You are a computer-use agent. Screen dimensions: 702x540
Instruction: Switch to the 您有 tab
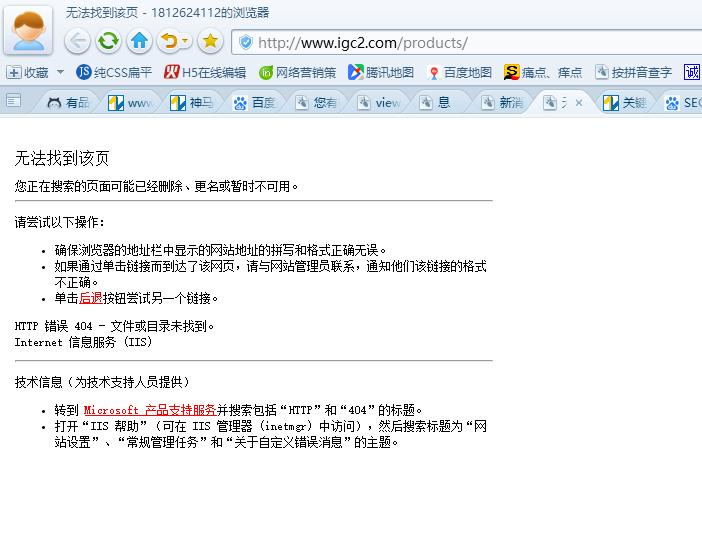[x=316, y=103]
